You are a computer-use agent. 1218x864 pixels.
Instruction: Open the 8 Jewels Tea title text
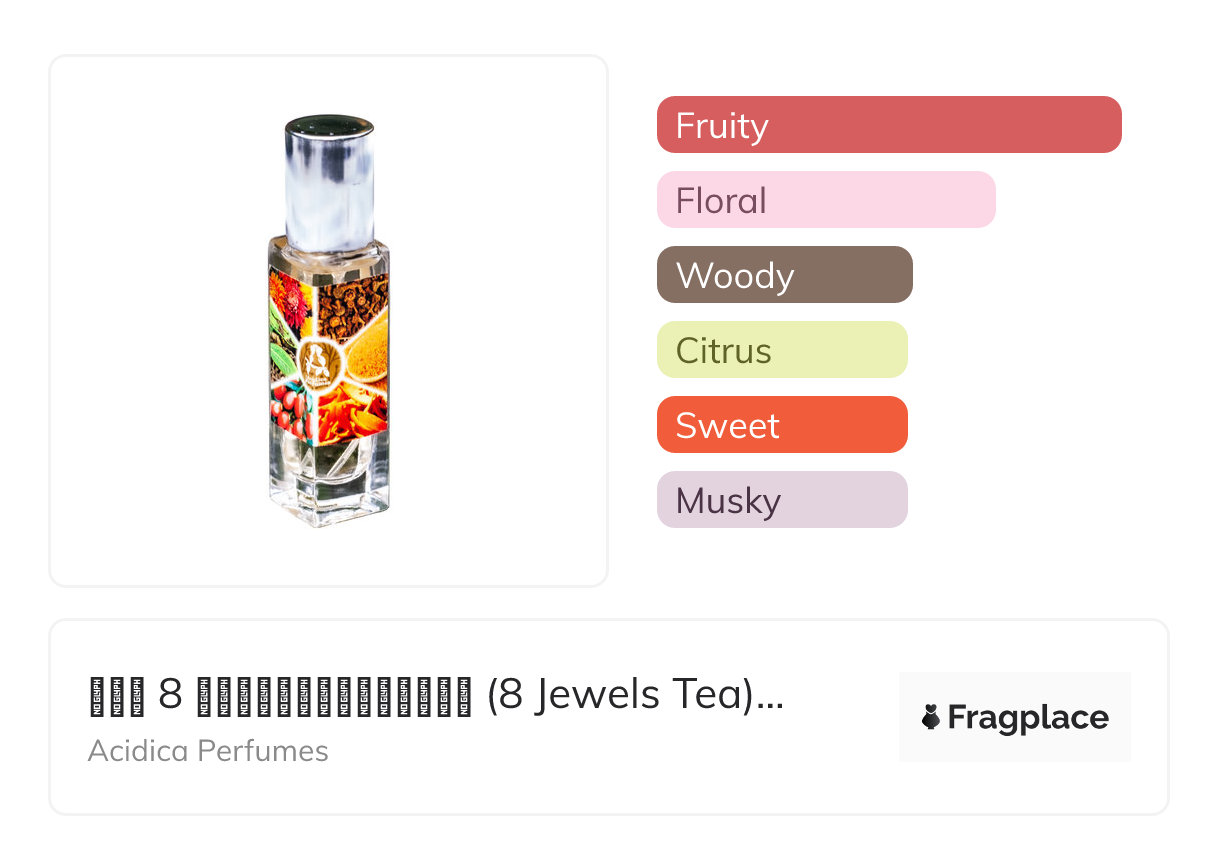click(x=620, y=695)
